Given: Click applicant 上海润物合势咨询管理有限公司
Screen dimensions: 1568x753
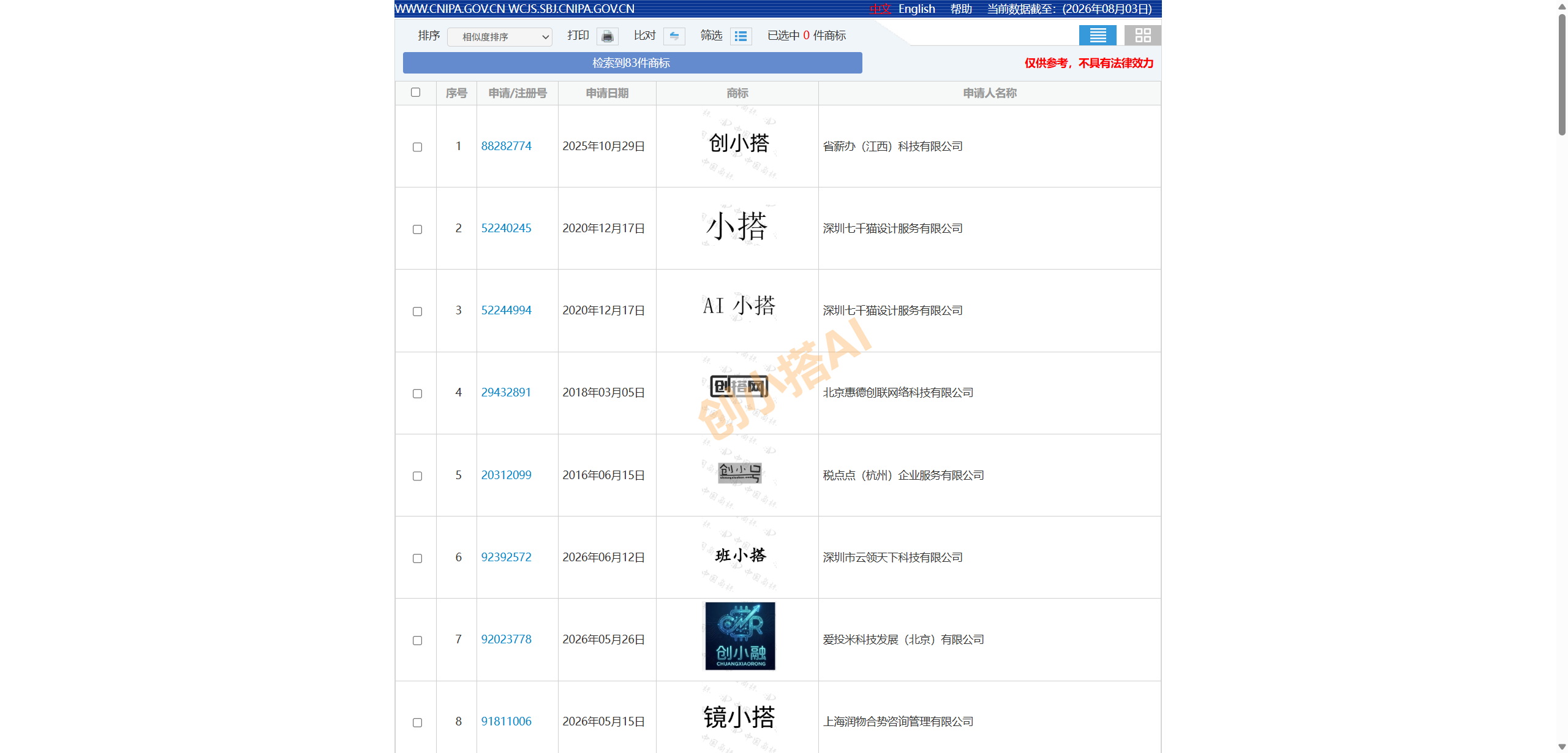Looking at the screenshot, I should (898, 722).
